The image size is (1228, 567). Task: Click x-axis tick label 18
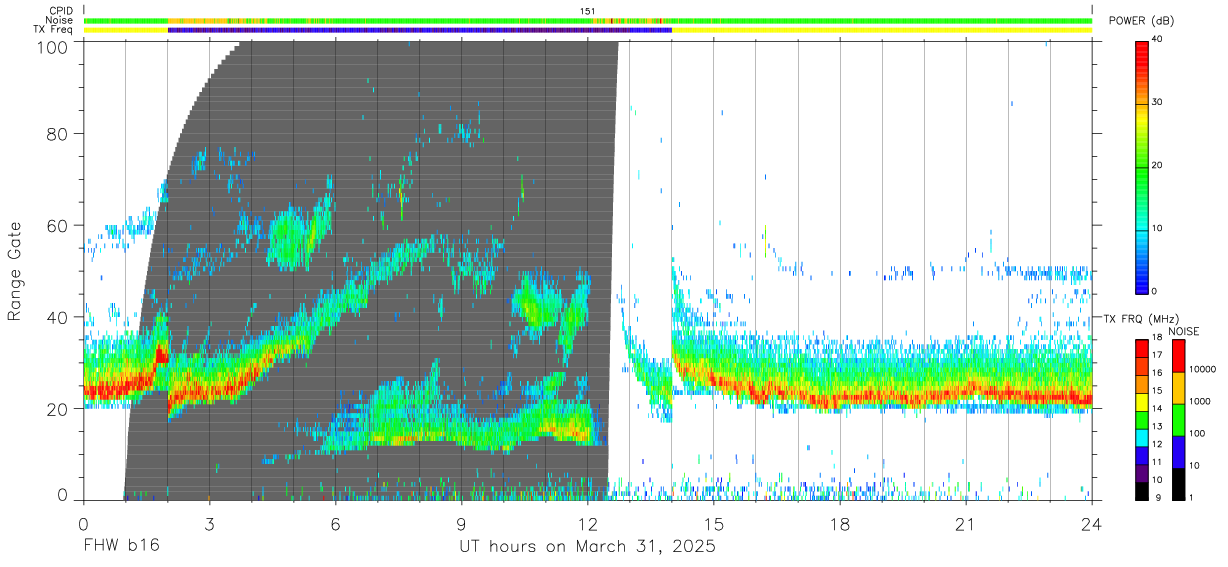(x=839, y=524)
